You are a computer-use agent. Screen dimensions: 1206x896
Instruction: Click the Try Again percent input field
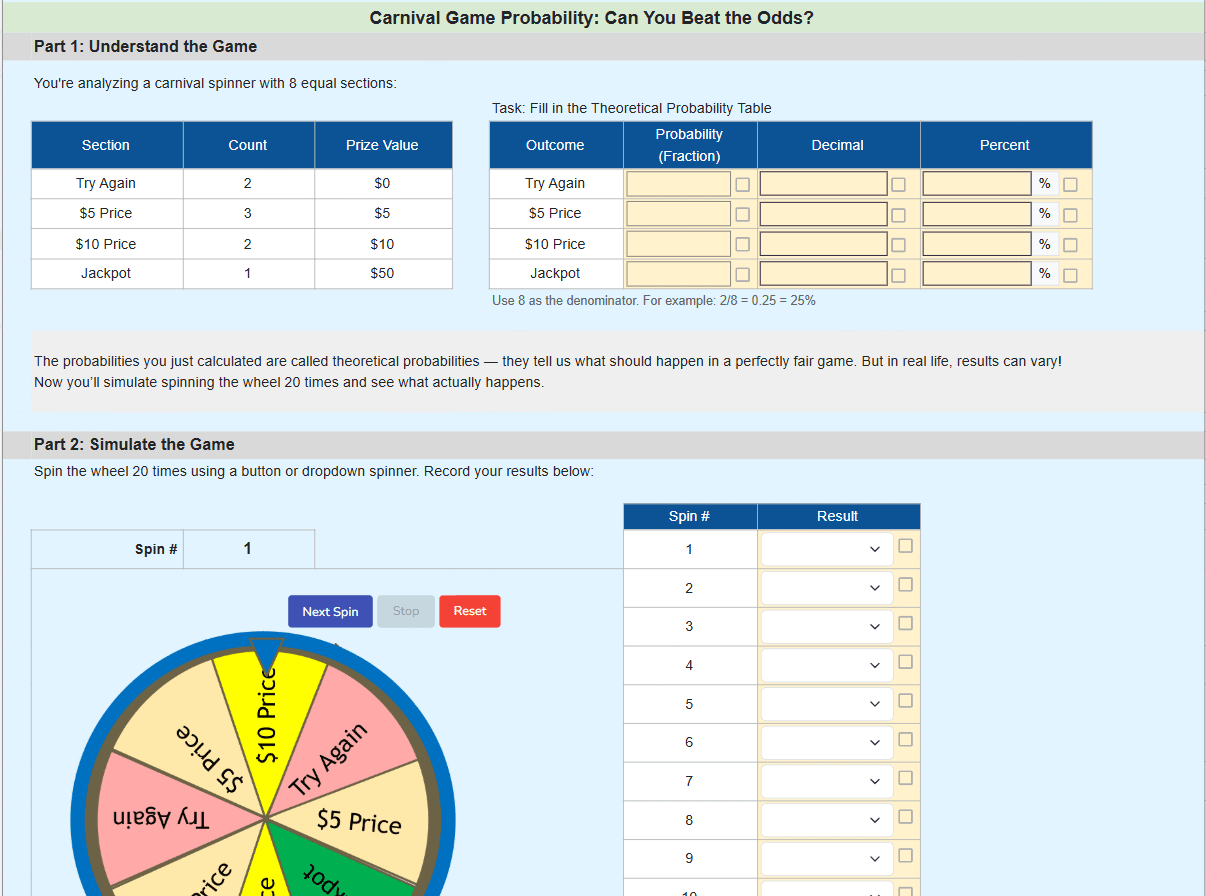click(x=977, y=184)
